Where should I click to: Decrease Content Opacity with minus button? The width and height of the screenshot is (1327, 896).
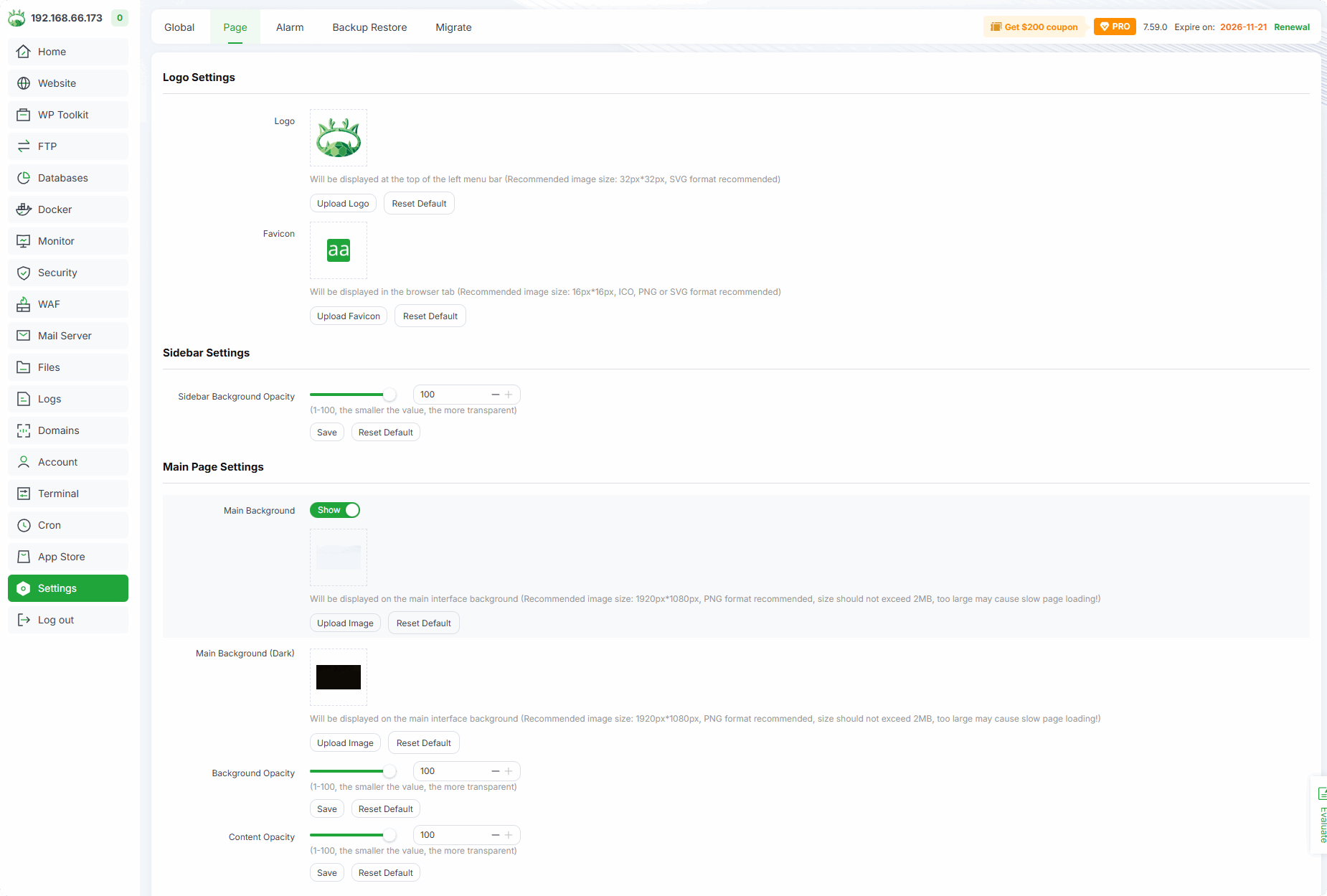coord(495,835)
